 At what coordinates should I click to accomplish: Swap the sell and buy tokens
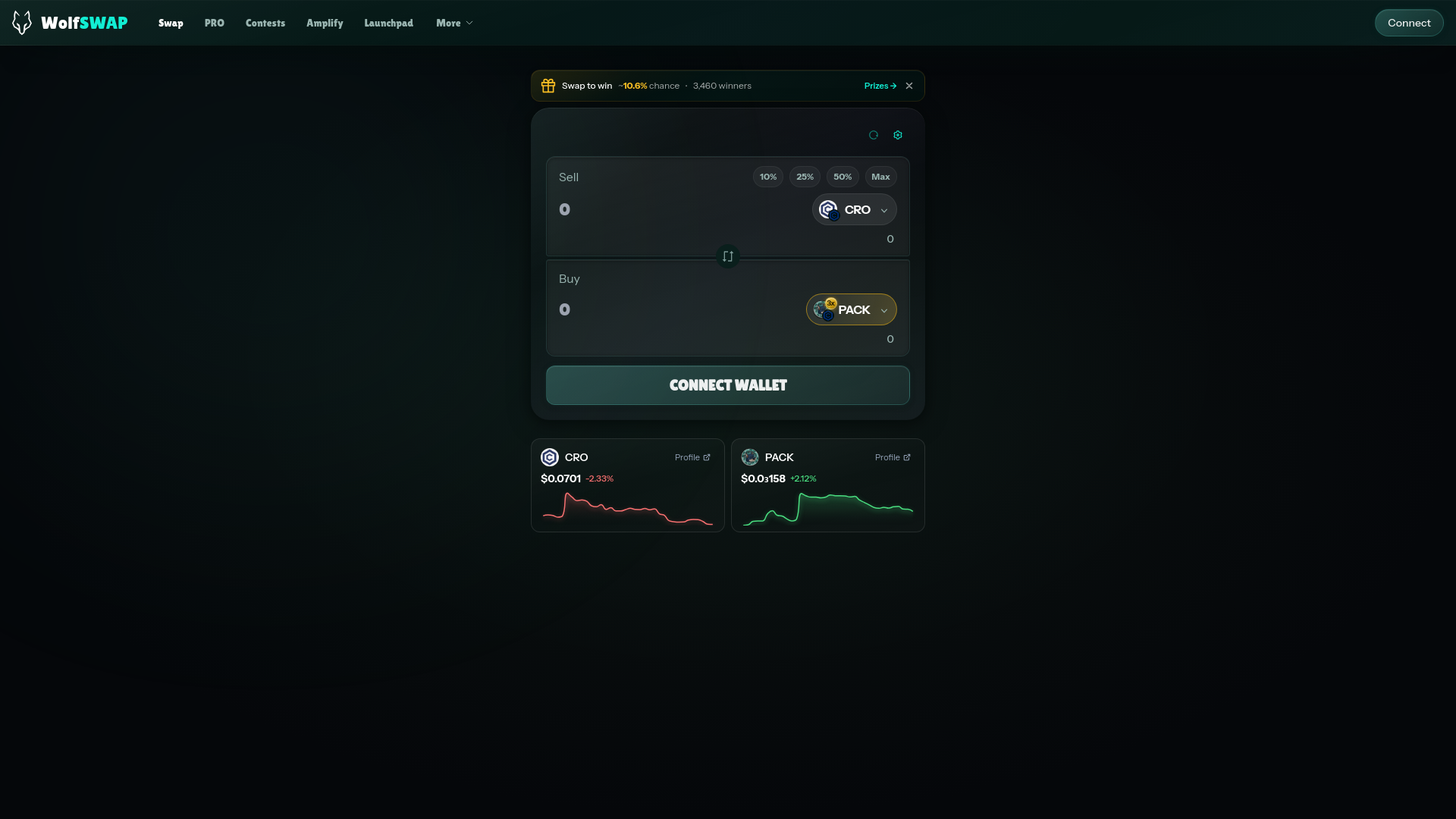pos(728,256)
